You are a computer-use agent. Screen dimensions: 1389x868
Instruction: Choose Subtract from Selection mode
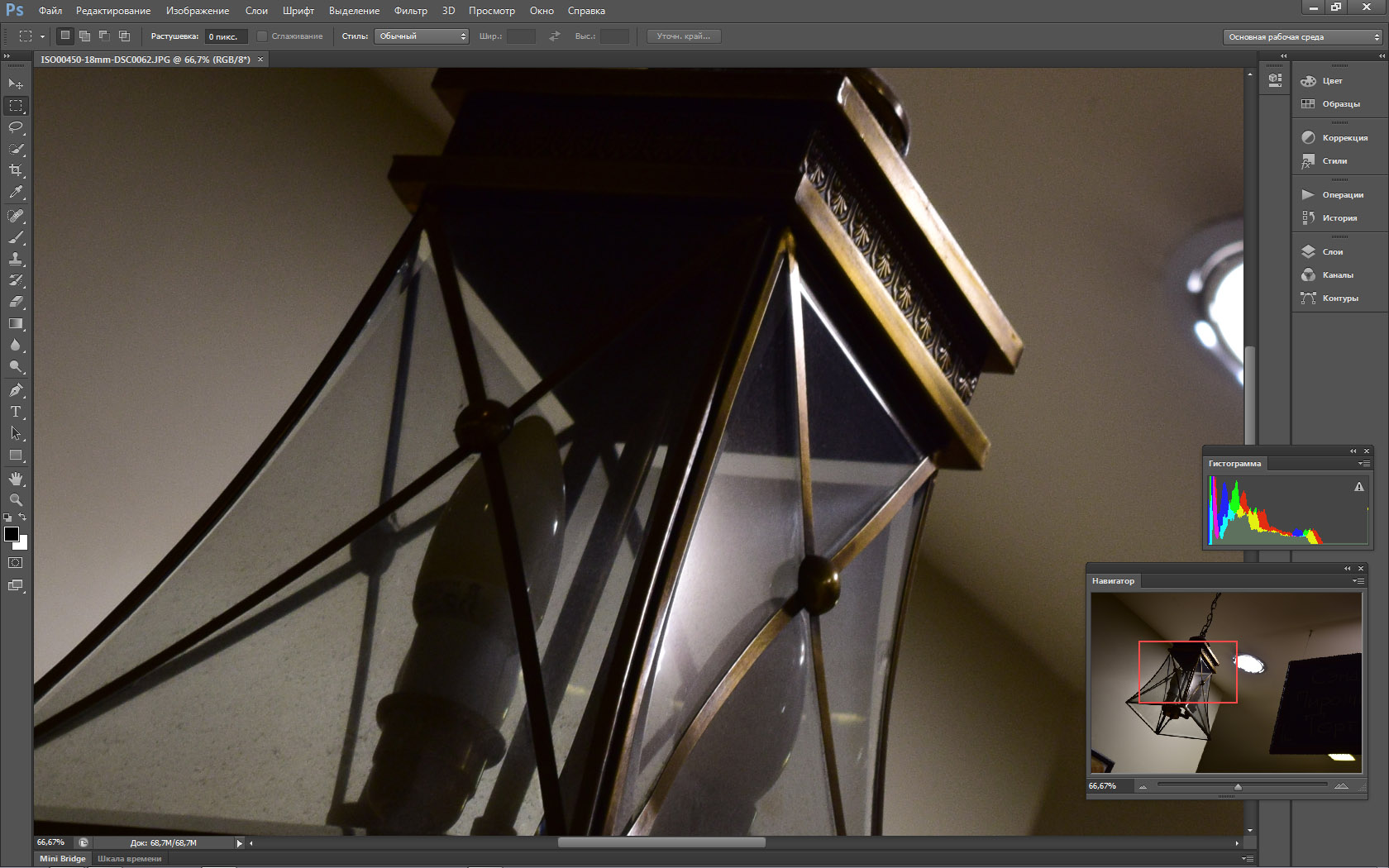tap(104, 36)
